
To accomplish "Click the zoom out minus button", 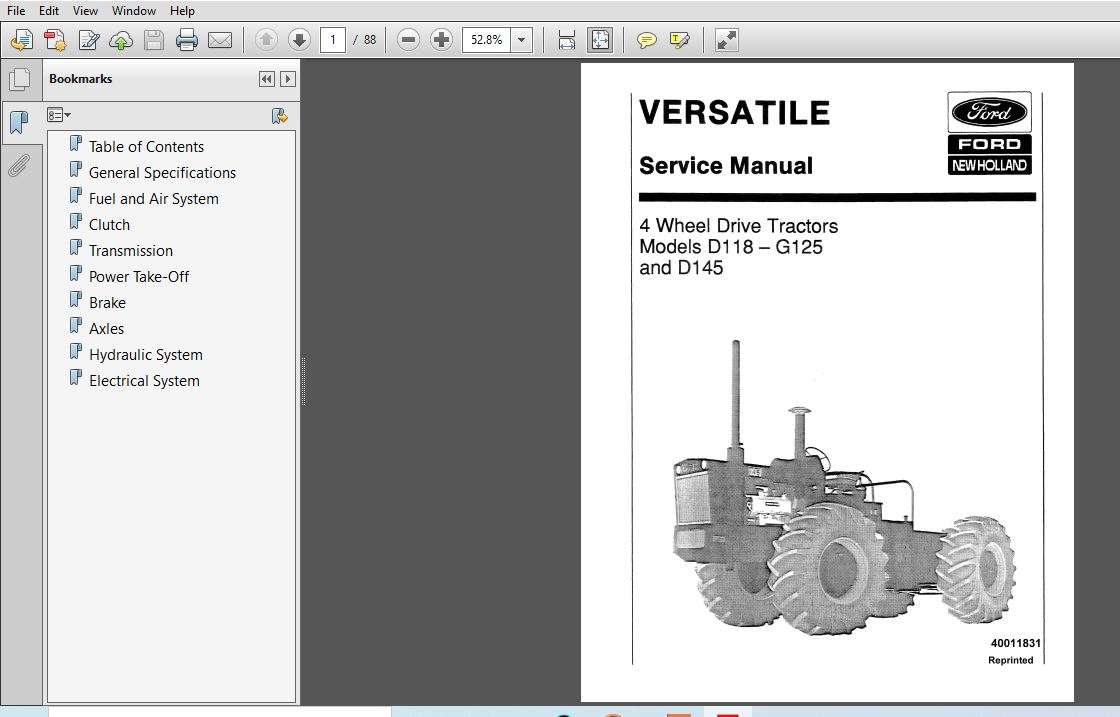I will (x=409, y=40).
